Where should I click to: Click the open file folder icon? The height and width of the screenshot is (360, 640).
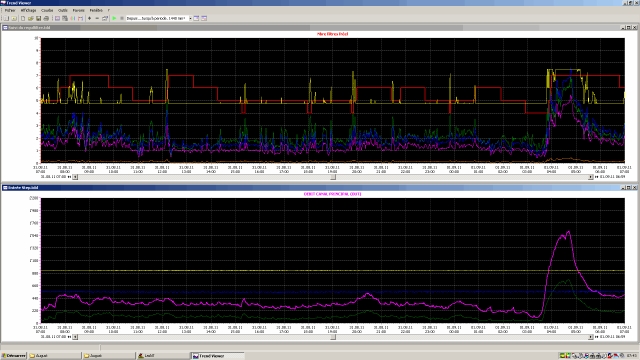pos(31,18)
